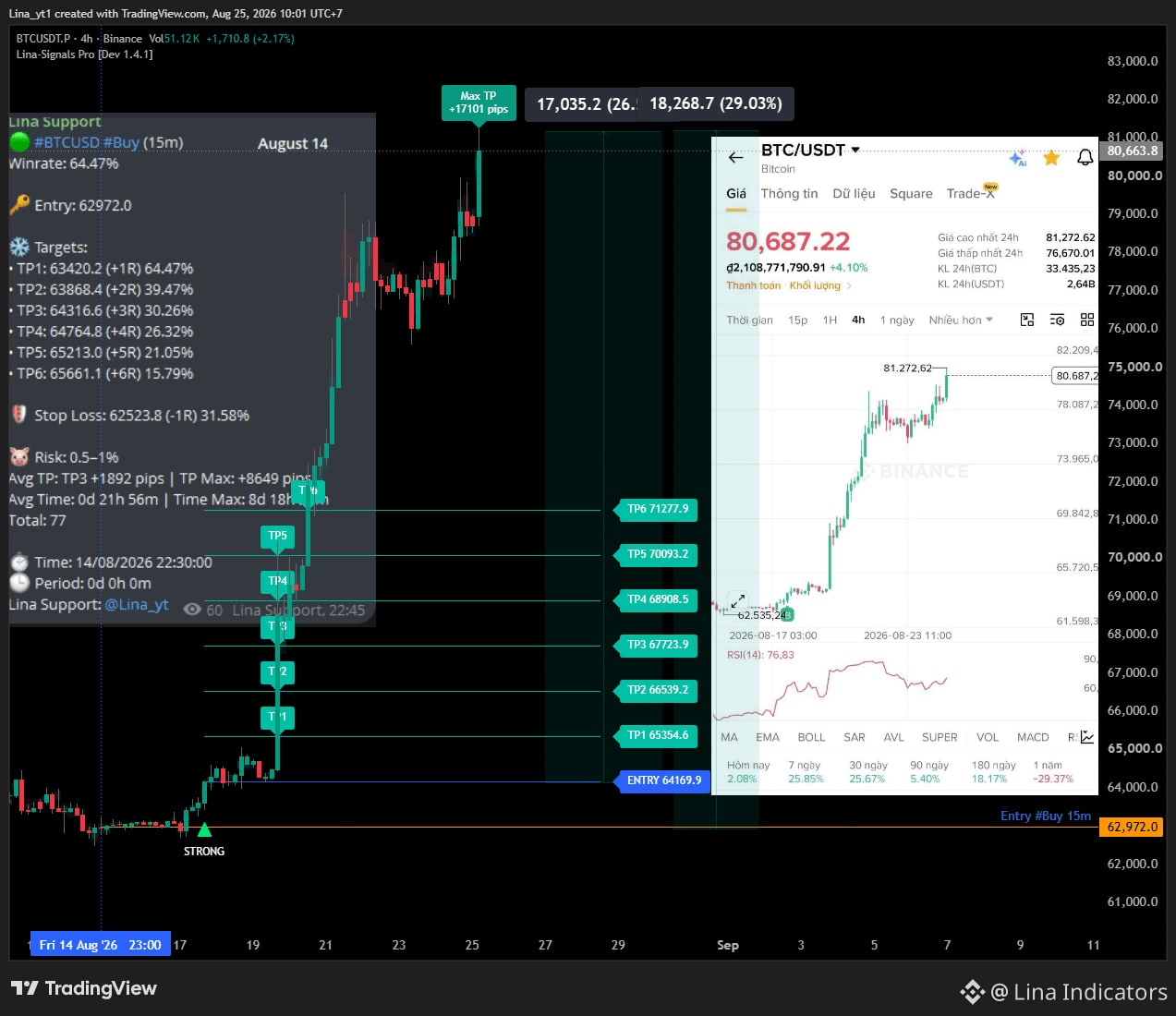Click the green STRONG buy triangle
The height and width of the screenshot is (1016, 1176).
click(x=204, y=829)
